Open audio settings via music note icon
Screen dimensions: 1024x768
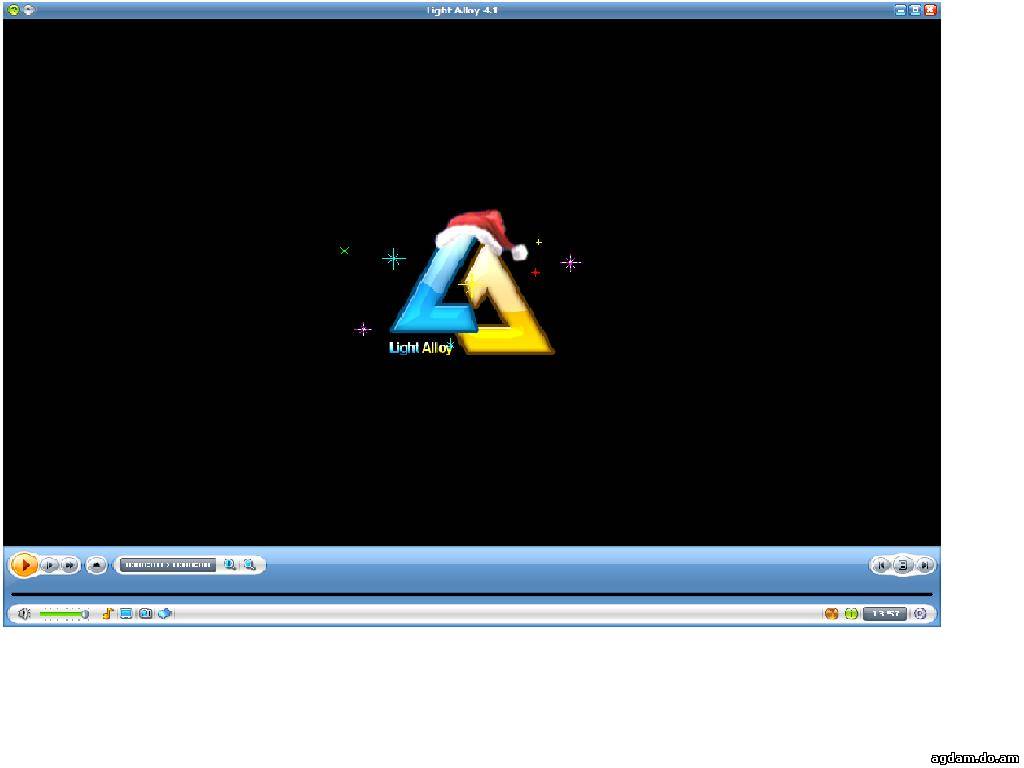point(108,613)
